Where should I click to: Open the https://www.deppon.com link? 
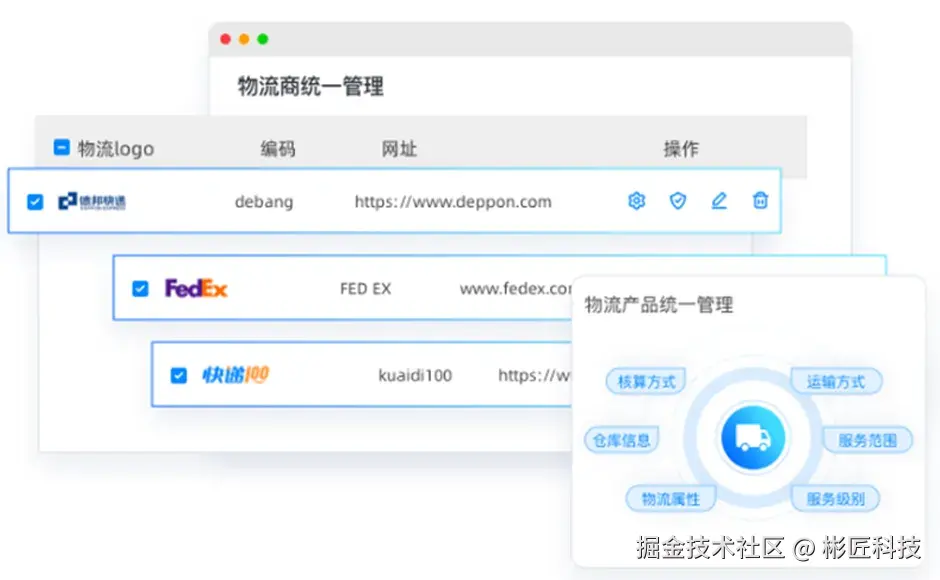[x=452, y=201]
